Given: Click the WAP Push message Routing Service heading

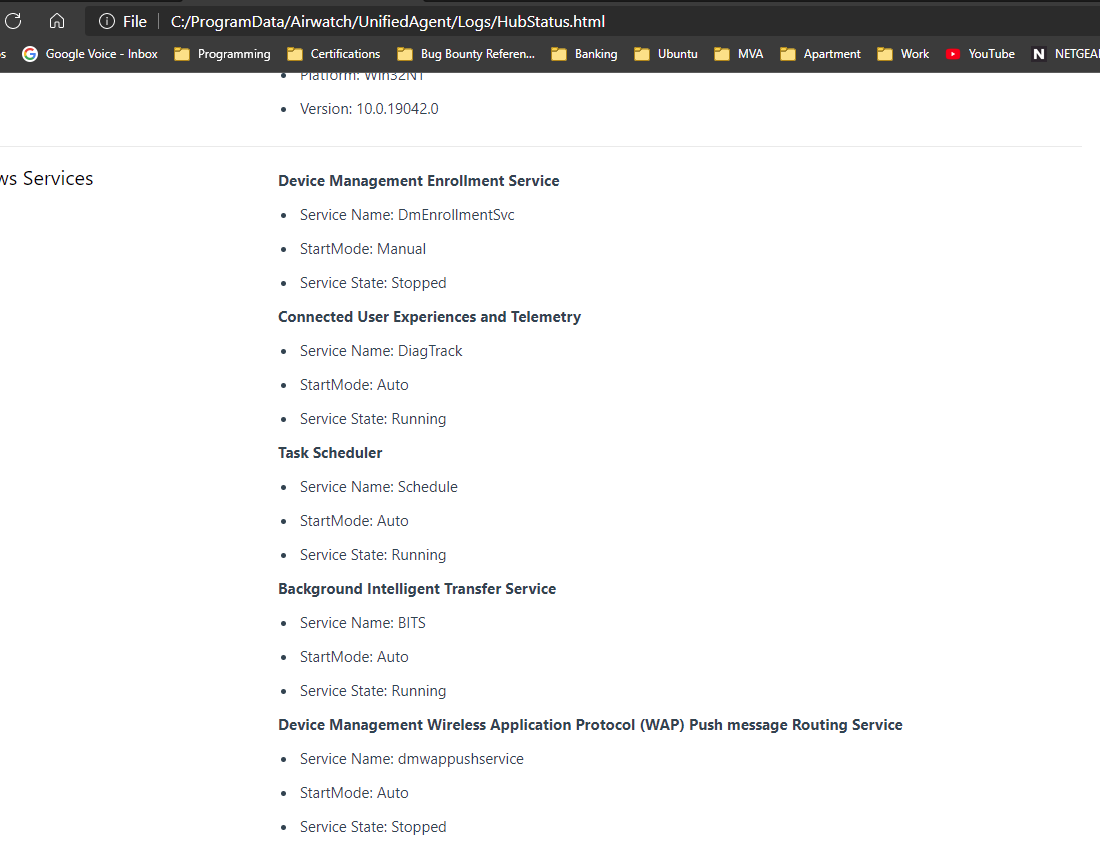Looking at the screenshot, I should 590,725.
